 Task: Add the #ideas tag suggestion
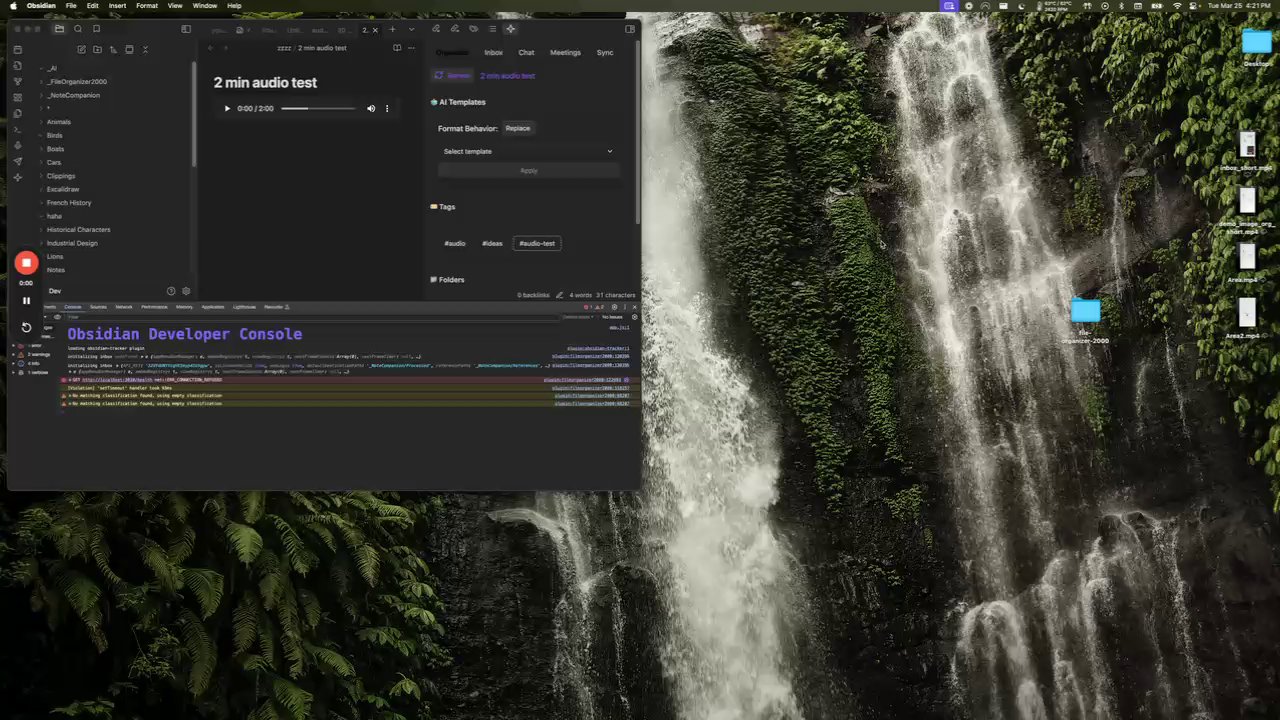click(492, 243)
